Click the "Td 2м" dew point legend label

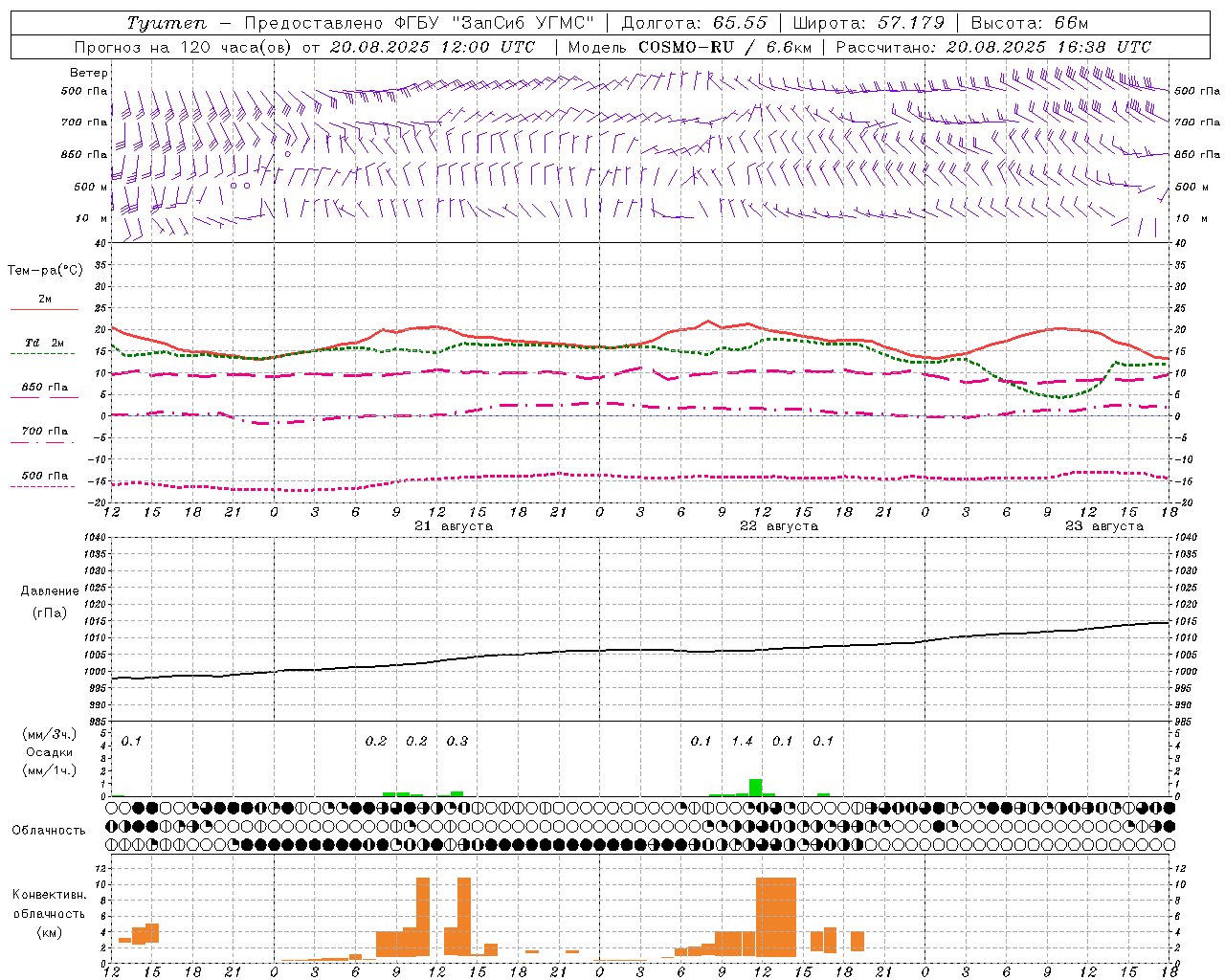coord(45,343)
